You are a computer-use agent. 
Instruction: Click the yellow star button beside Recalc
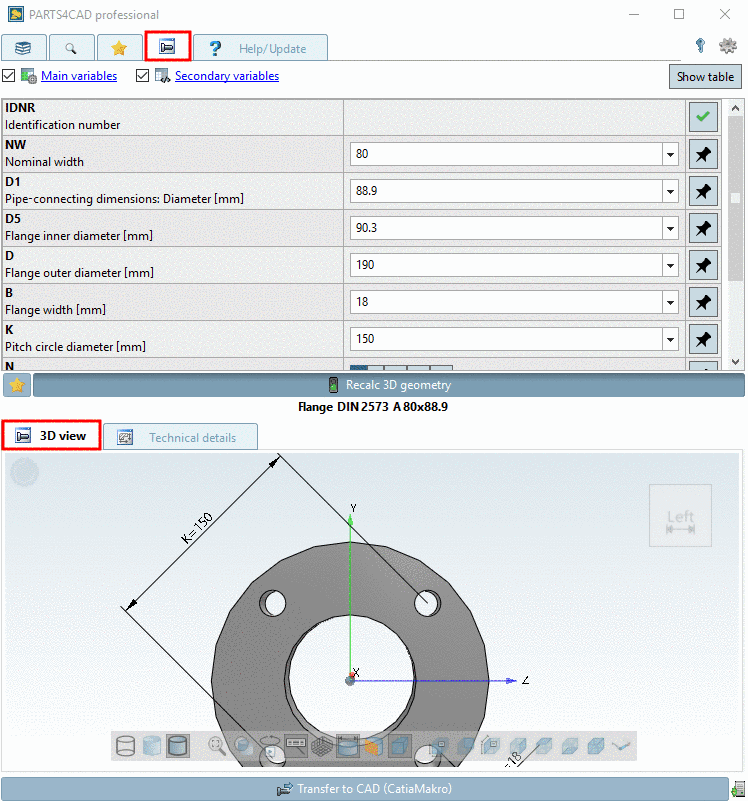pyautogui.click(x=16, y=385)
